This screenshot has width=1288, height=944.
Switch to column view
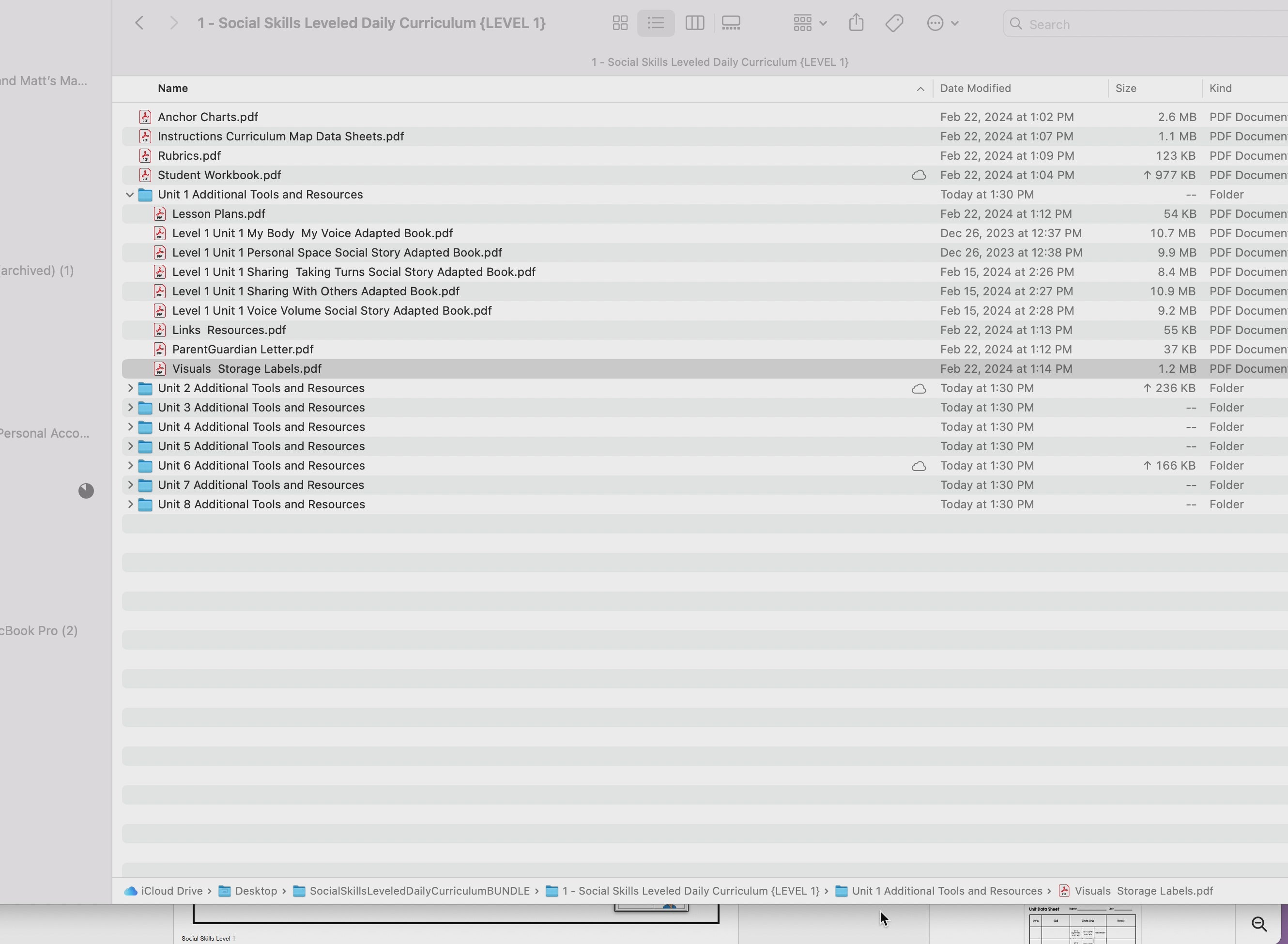click(694, 23)
